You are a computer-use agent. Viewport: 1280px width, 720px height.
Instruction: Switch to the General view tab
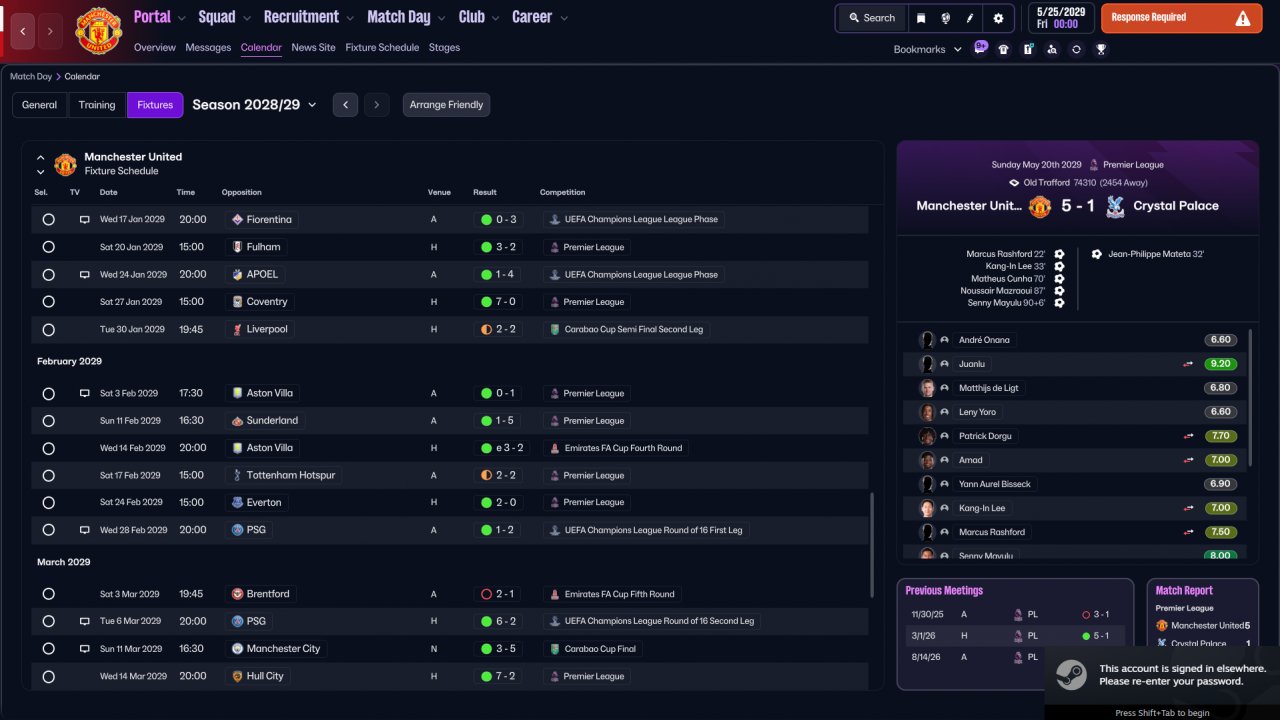pyautogui.click(x=40, y=105)
